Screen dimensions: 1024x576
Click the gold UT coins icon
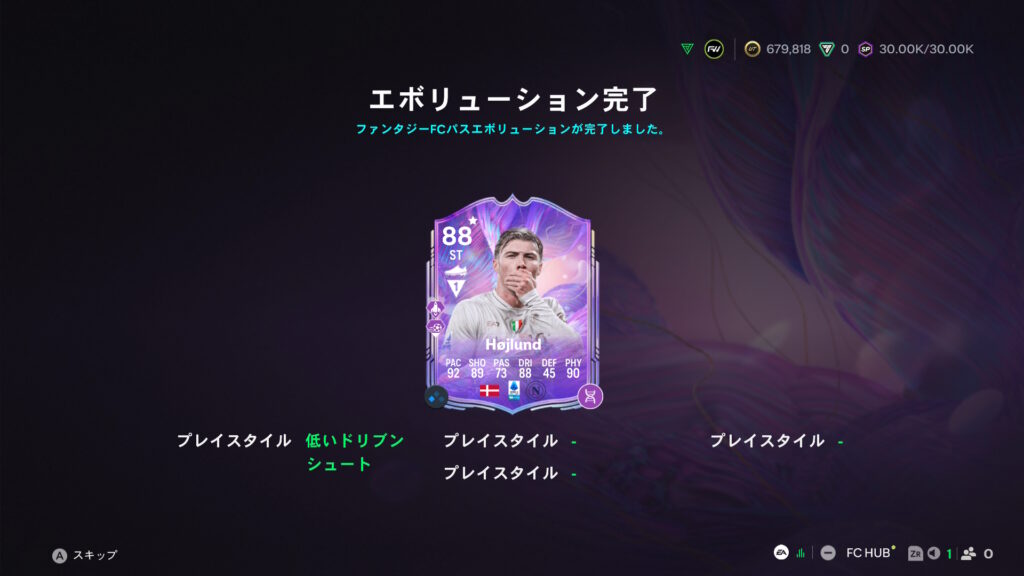click(x=752, y=49)
